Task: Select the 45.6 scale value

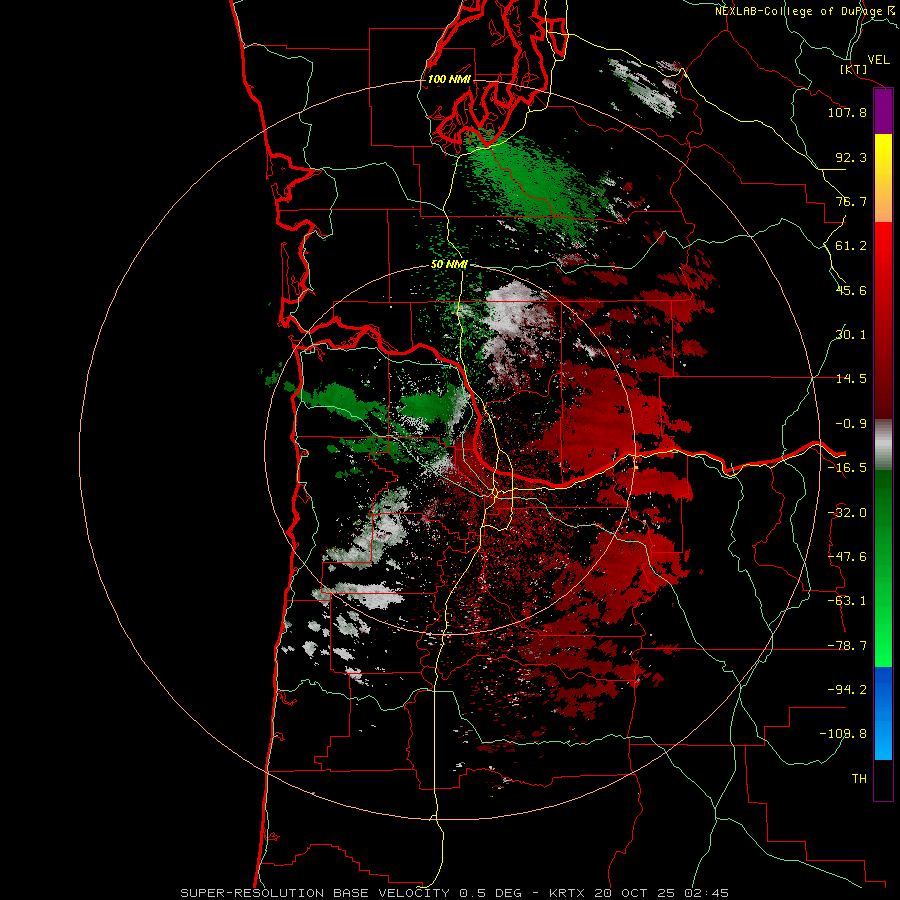Action: 851,290
